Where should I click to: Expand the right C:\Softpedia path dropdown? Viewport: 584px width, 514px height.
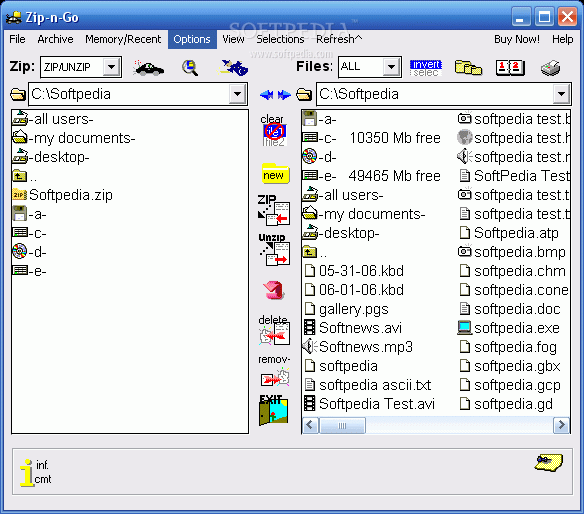click(562, 94)
